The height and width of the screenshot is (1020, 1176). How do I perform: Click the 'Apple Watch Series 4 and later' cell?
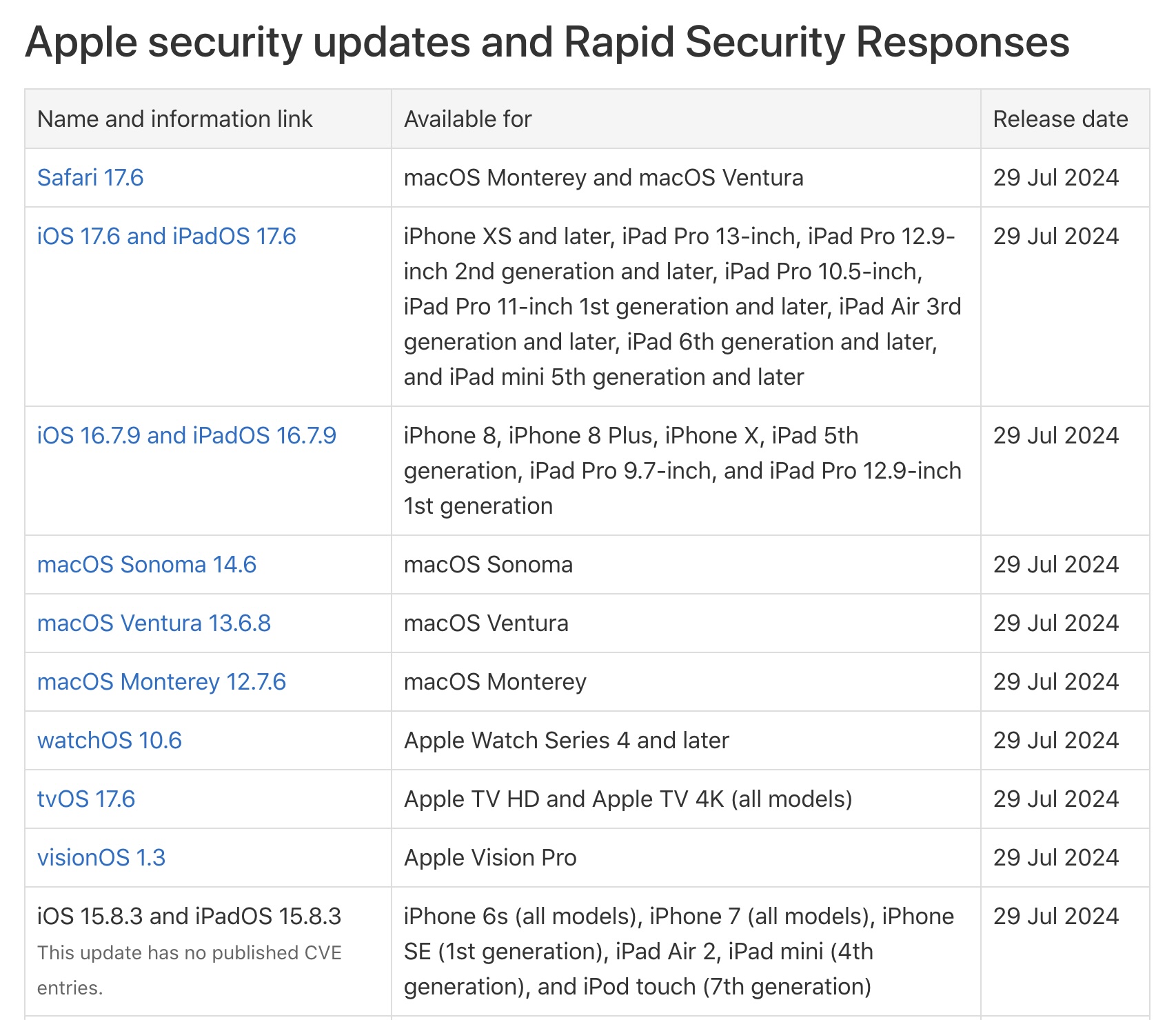click(x=566, y=741)
